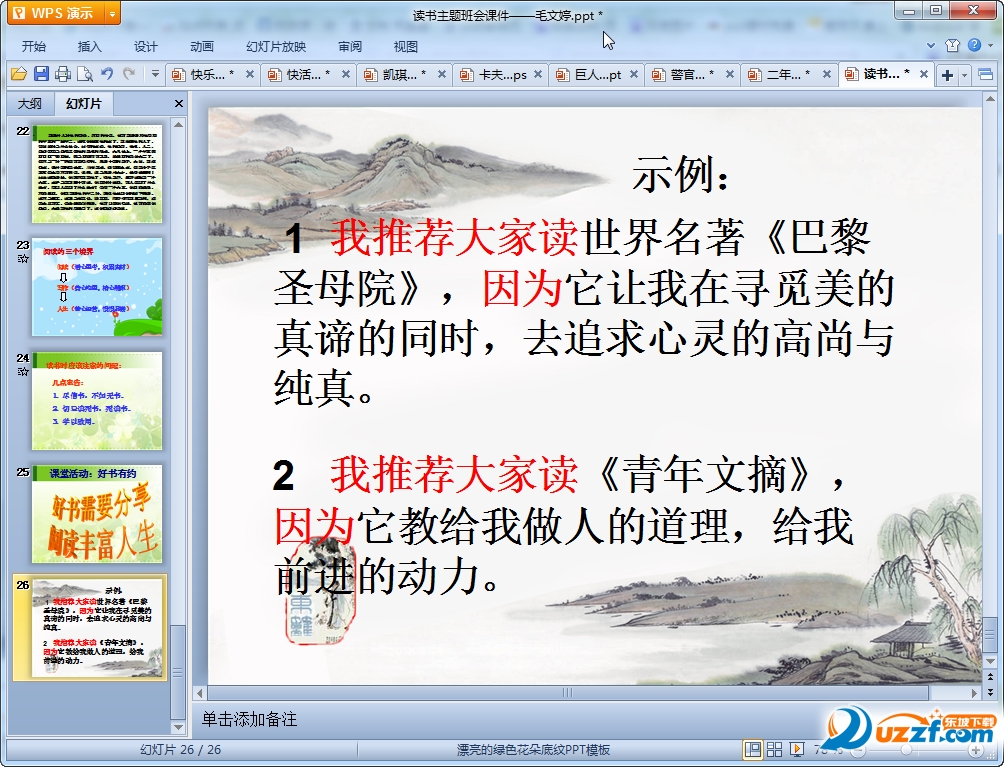Viewport: 1004px width, 767px height.
Task: Start slideshow from status bar icon
Action: click(x=797, y=749)
